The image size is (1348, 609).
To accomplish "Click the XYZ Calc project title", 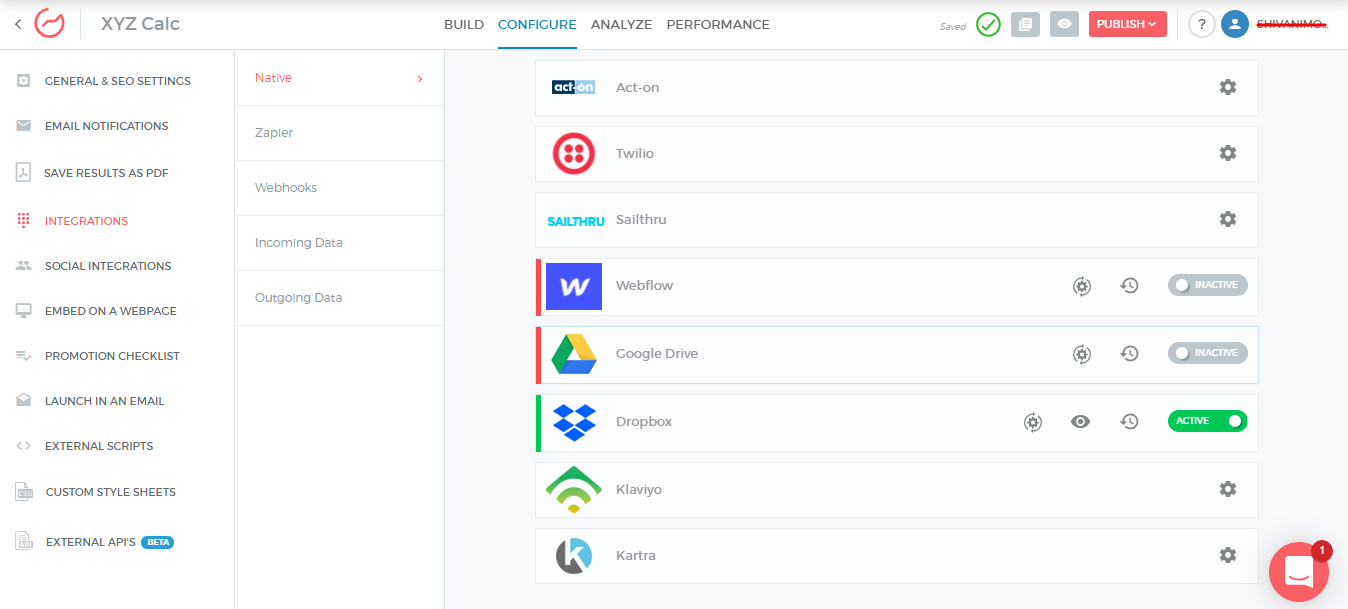I will click(x=140, y=24).
